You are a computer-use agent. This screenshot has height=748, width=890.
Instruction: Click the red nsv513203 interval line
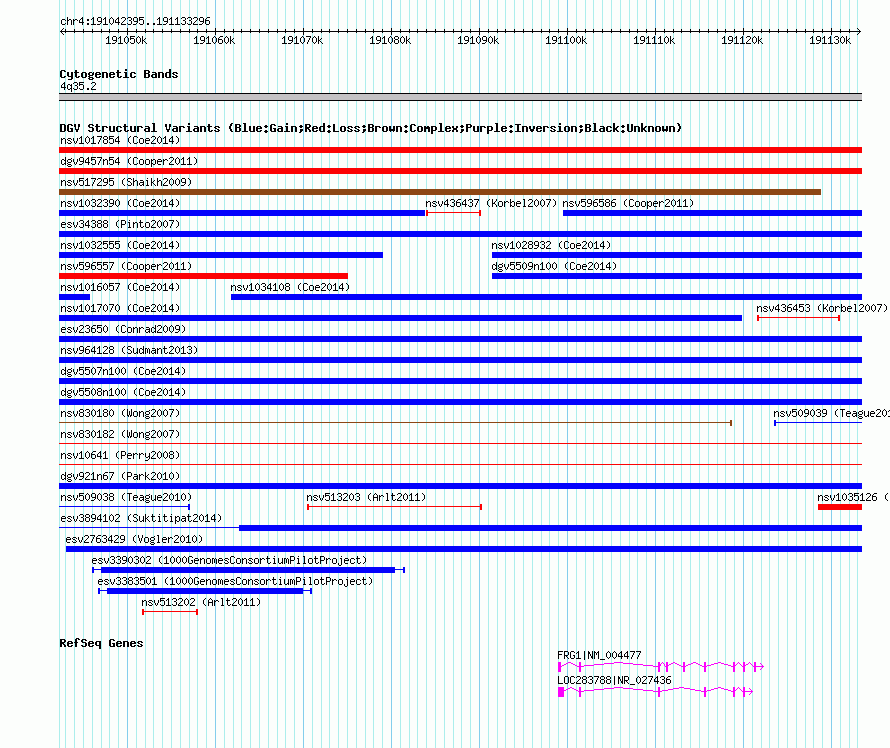[x=394, y=507]
